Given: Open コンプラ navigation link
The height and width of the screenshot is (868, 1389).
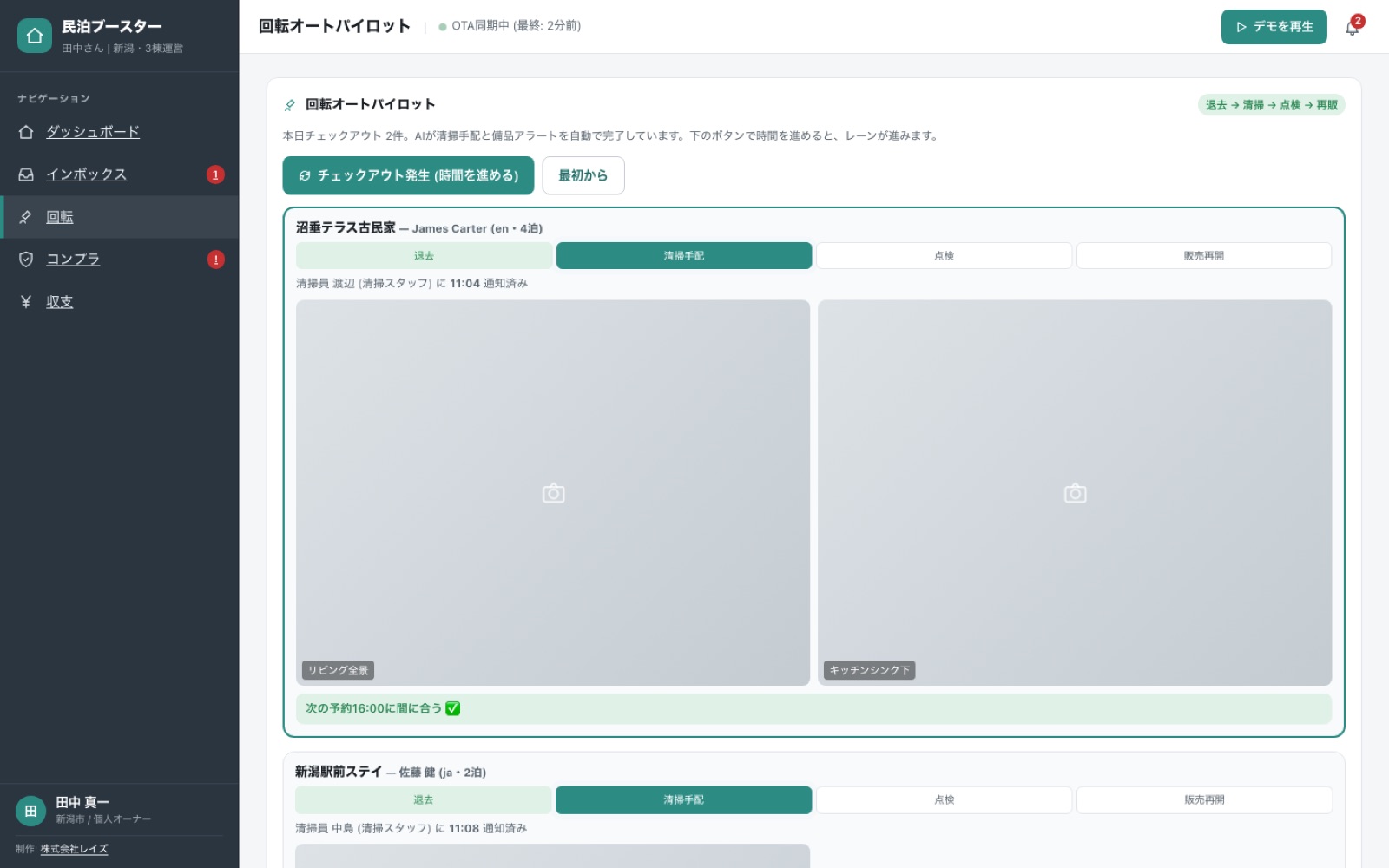Looking at the screenshot, I should [73, 260].
